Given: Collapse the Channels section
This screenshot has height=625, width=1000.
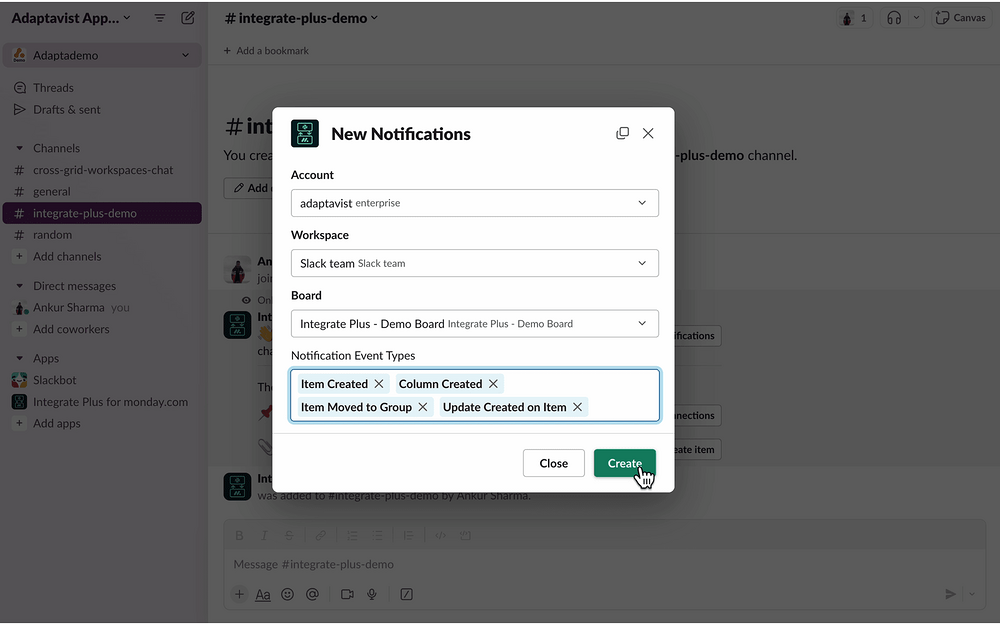Looking at the screenshot, I should pos(19,148).
